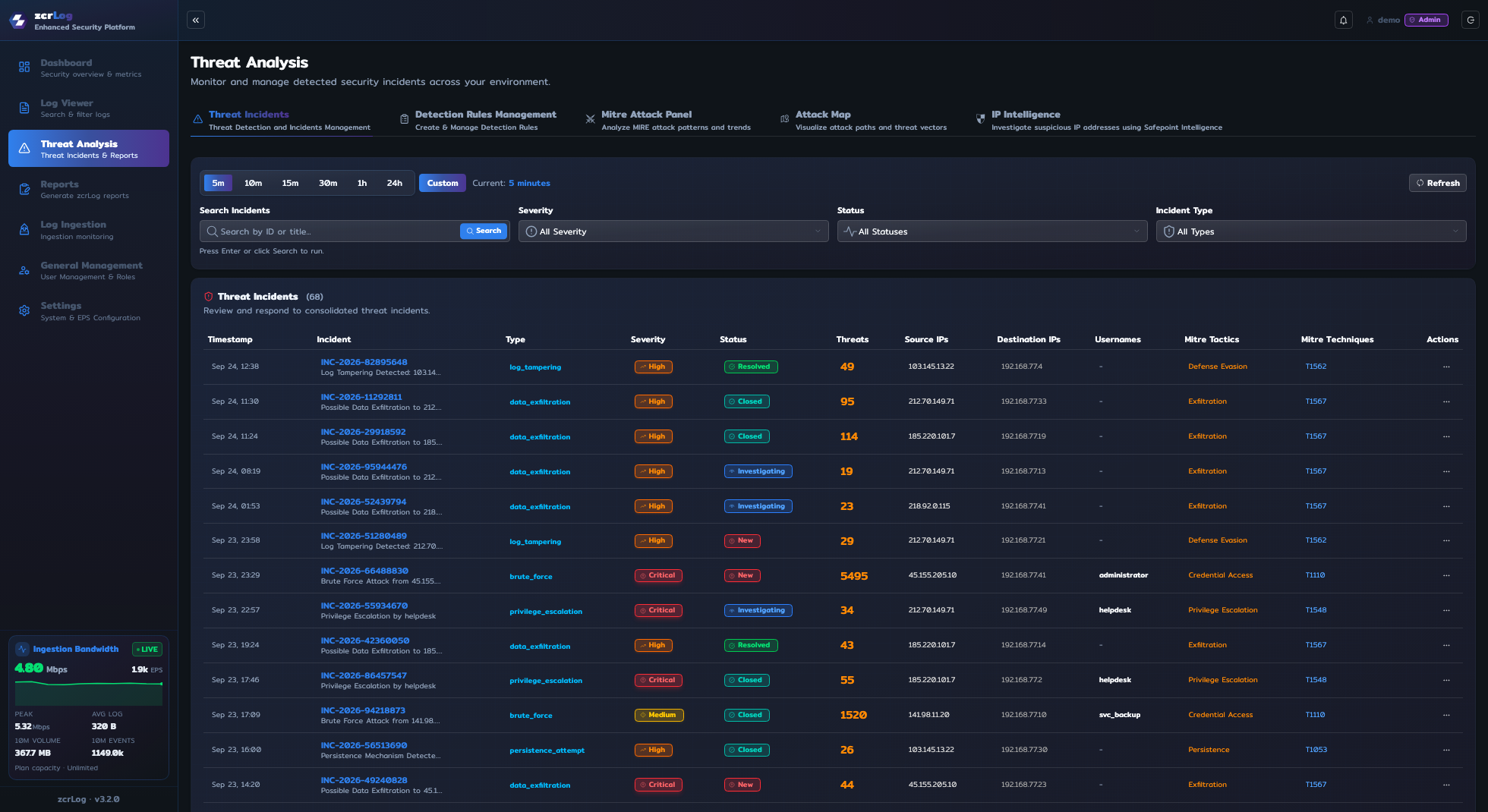Select the 10m time range
1488x812 pixels.
point(253,183)
